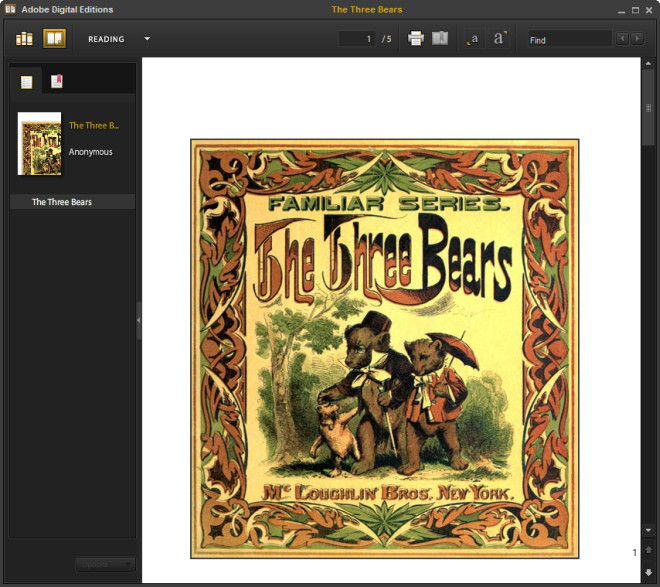Select the Reading view icon
The height and width of the screenshot is (587, 660).
[54, 39]
